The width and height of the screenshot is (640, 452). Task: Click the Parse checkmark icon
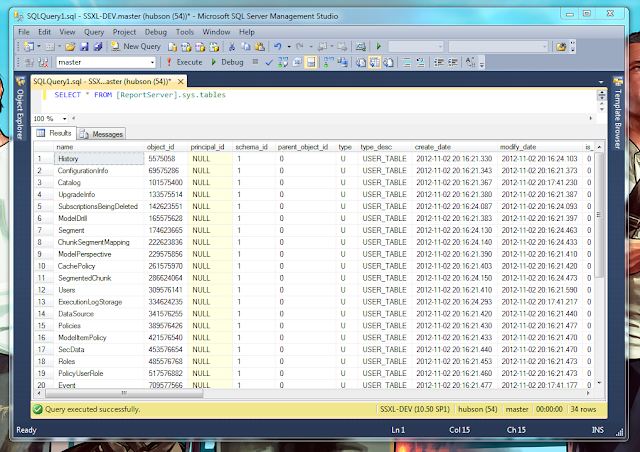(269, 62)
